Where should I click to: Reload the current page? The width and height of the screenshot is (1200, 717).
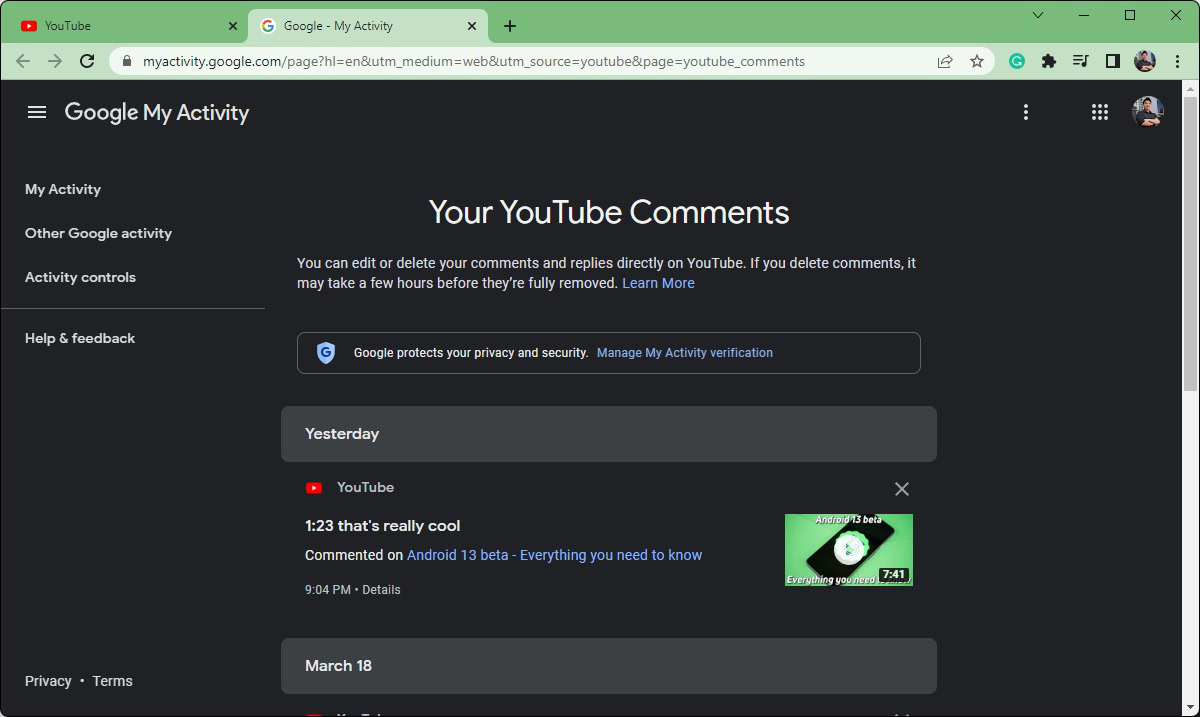(x=87, y=61)
